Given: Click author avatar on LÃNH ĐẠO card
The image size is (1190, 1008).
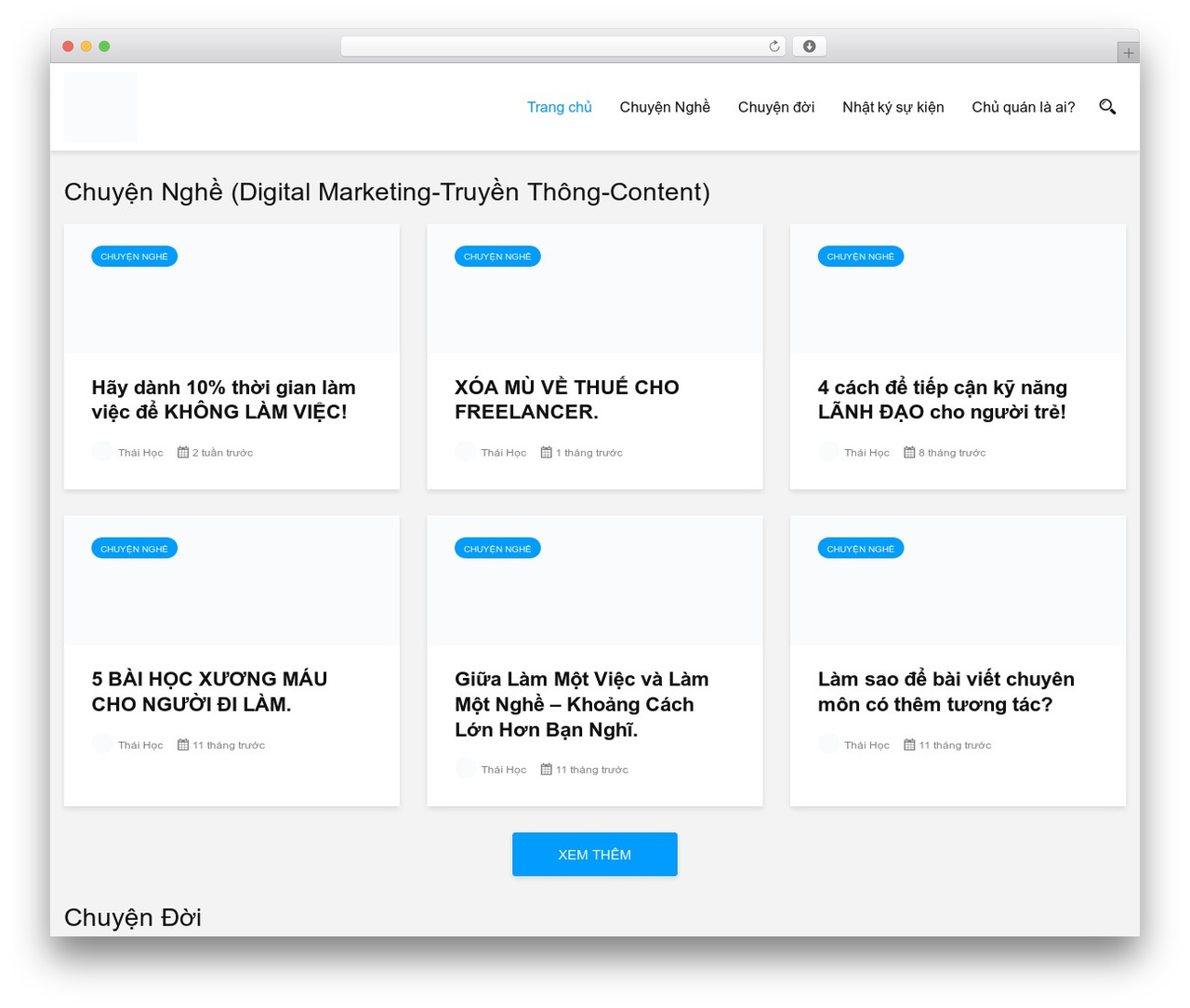Looking at the screenshot, I should pyautogui.click(x=828, y=452).
